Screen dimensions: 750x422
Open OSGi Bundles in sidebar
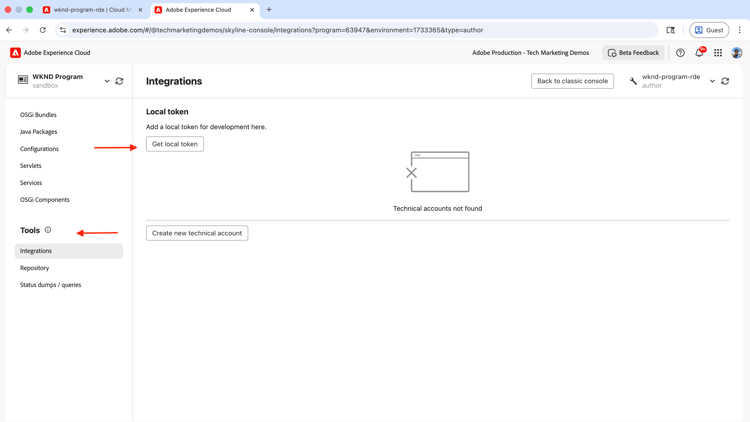tap(38, 115)
